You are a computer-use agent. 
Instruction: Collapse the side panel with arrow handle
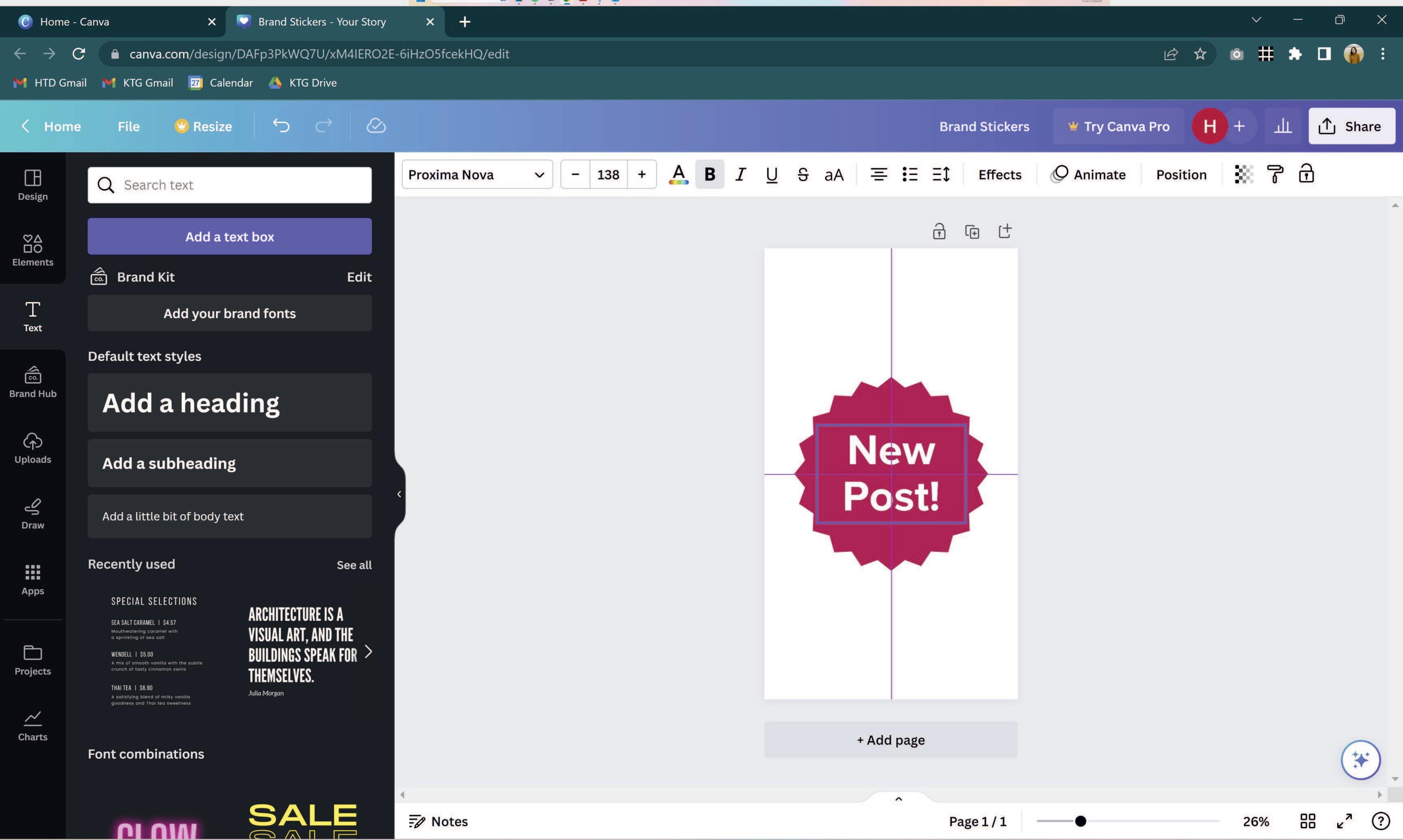click(x=399, y=494)
